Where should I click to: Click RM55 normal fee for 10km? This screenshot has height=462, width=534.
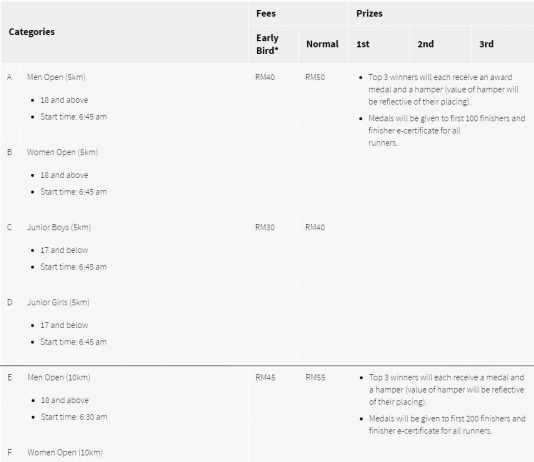tap(315, 378)
